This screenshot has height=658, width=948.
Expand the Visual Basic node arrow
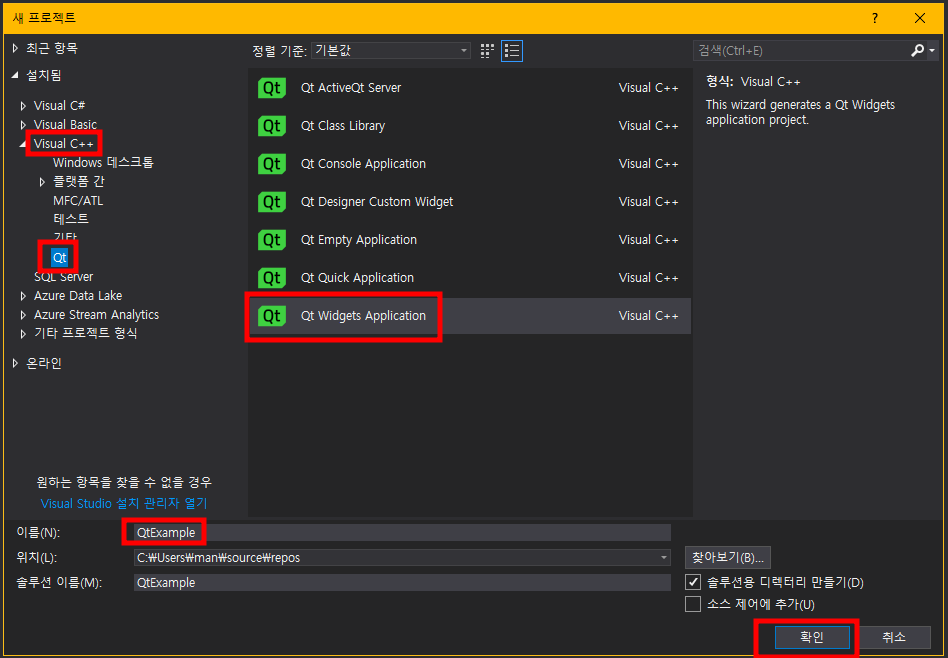click(24, 125)
